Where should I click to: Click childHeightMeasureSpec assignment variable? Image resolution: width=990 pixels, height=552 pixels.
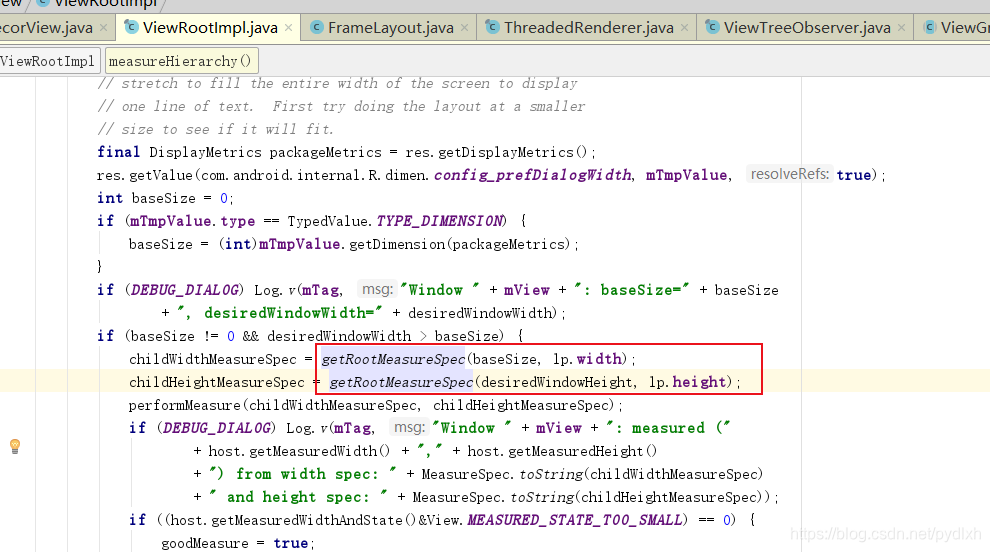[x=217, y=382]
